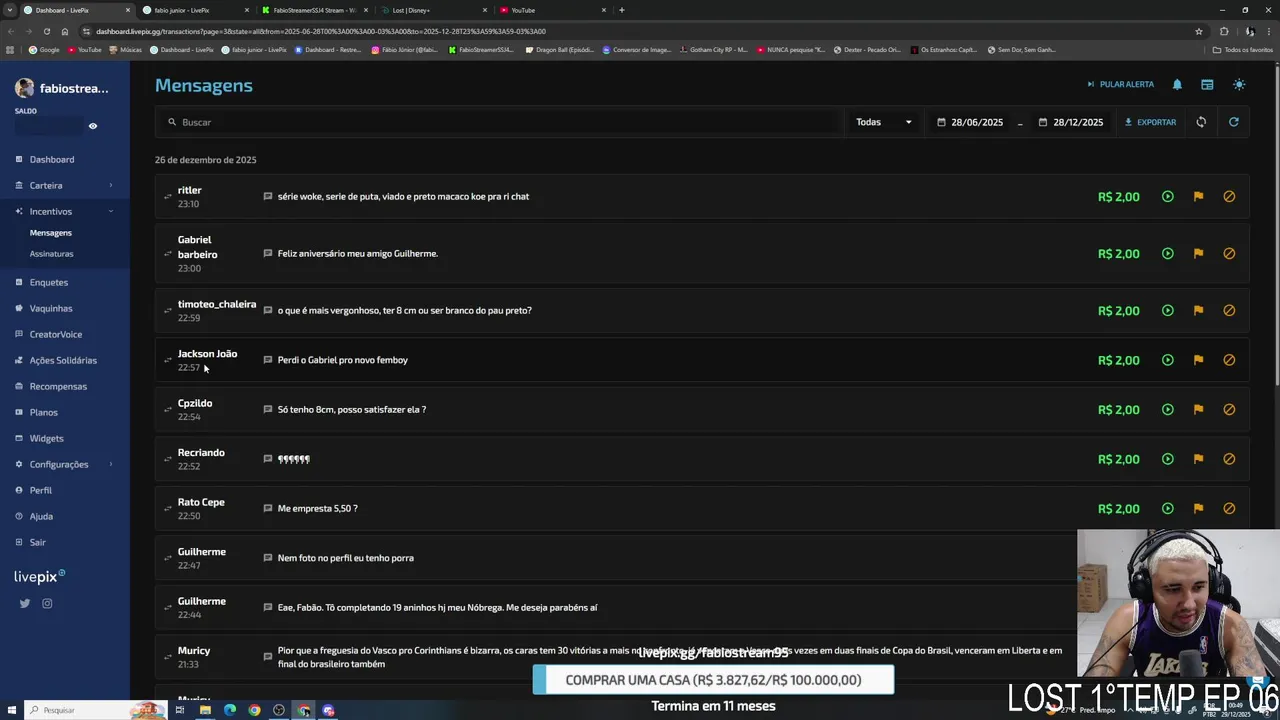The width and height of the screenshot is (1280, 720).
Task: Switch to fabio junior - LivePix tab
Action: click(195, 10)
